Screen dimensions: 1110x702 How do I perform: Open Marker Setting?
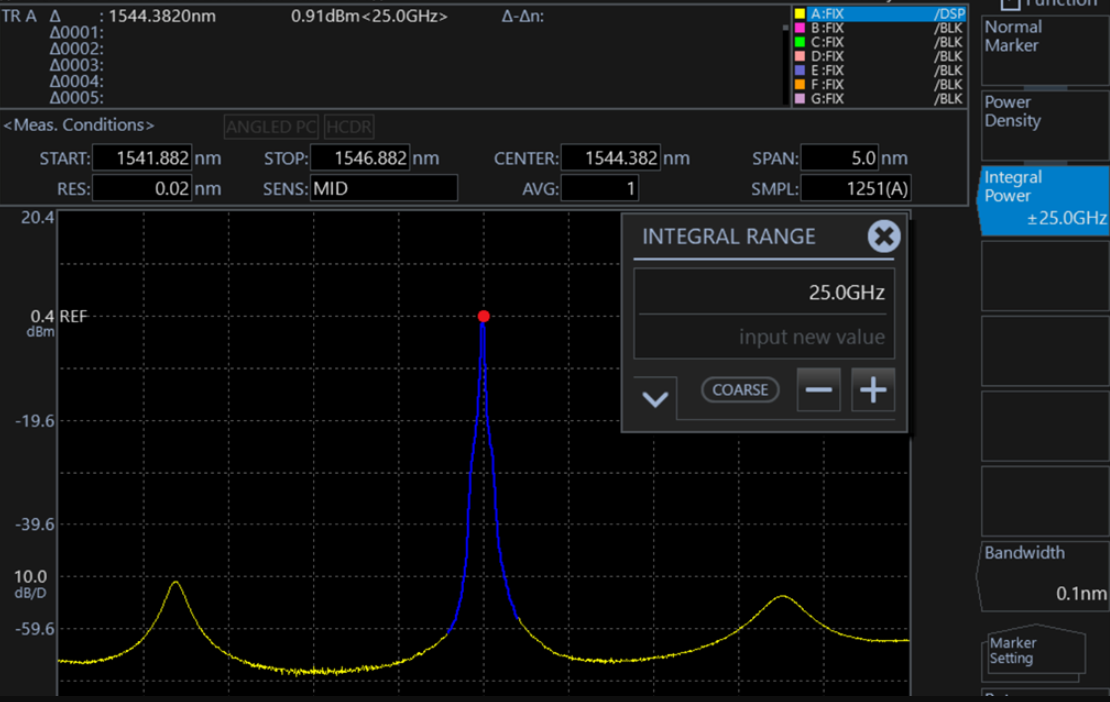(1035, 651)
